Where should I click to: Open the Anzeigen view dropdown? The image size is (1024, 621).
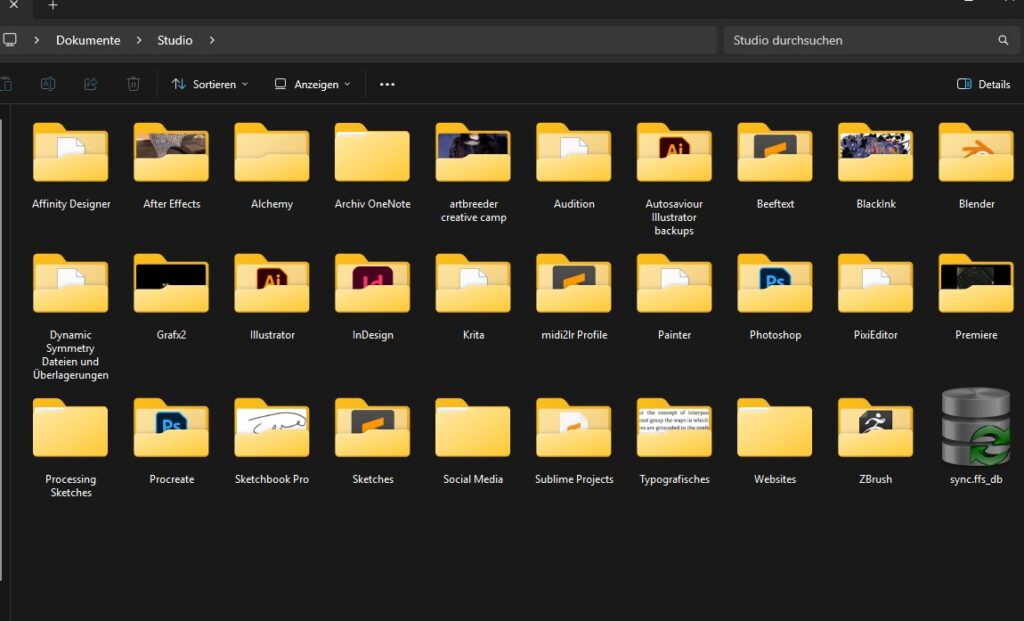(x=312, y=84)
